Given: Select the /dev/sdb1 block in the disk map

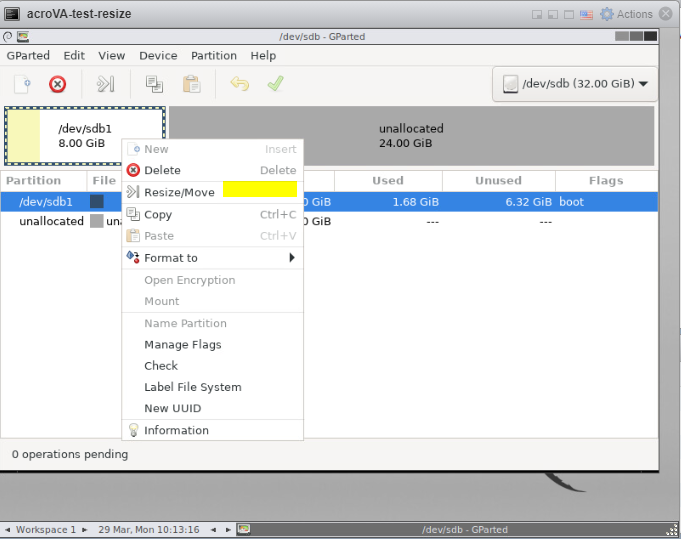Looking at the screenshot, I should [x=85, y=136].
